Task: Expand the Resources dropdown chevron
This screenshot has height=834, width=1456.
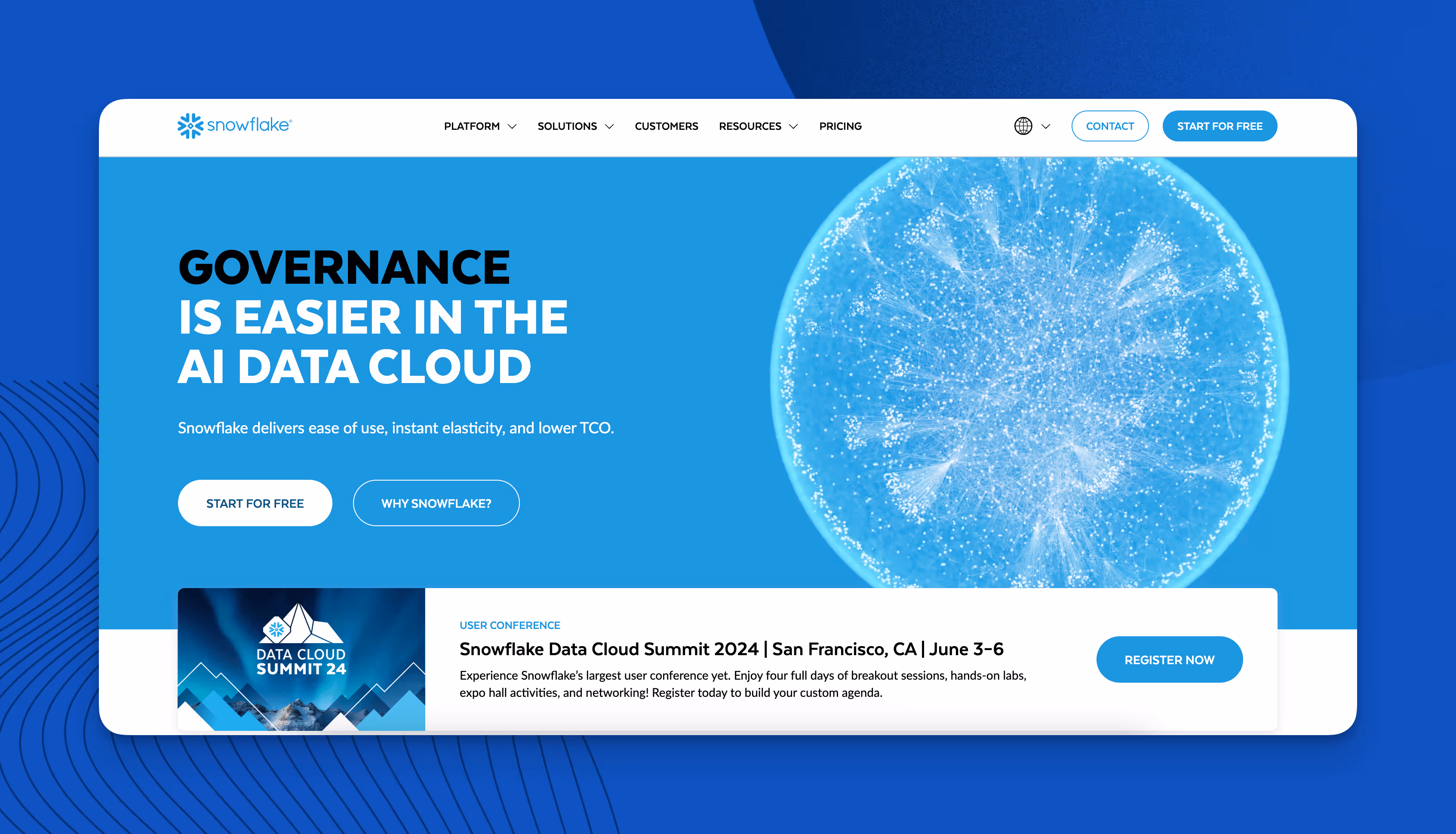Action: [793, 126]
